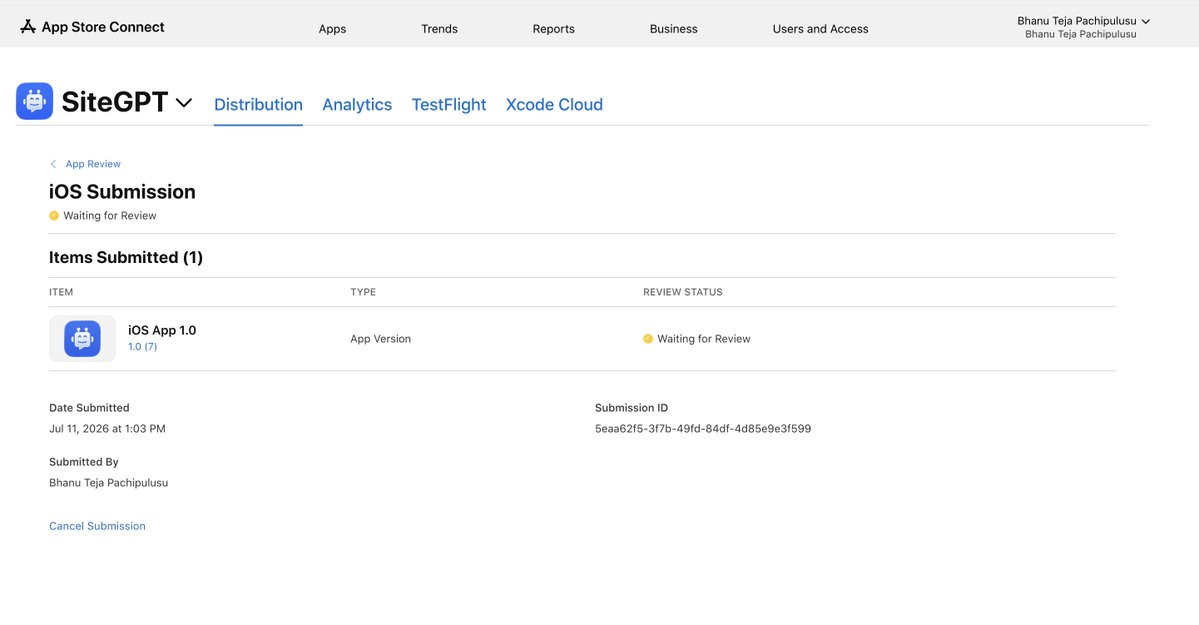Switch to the Distribution tab
Image resolution: width=1199 pixels, height=625 pixels.
(x=258, y=105)
